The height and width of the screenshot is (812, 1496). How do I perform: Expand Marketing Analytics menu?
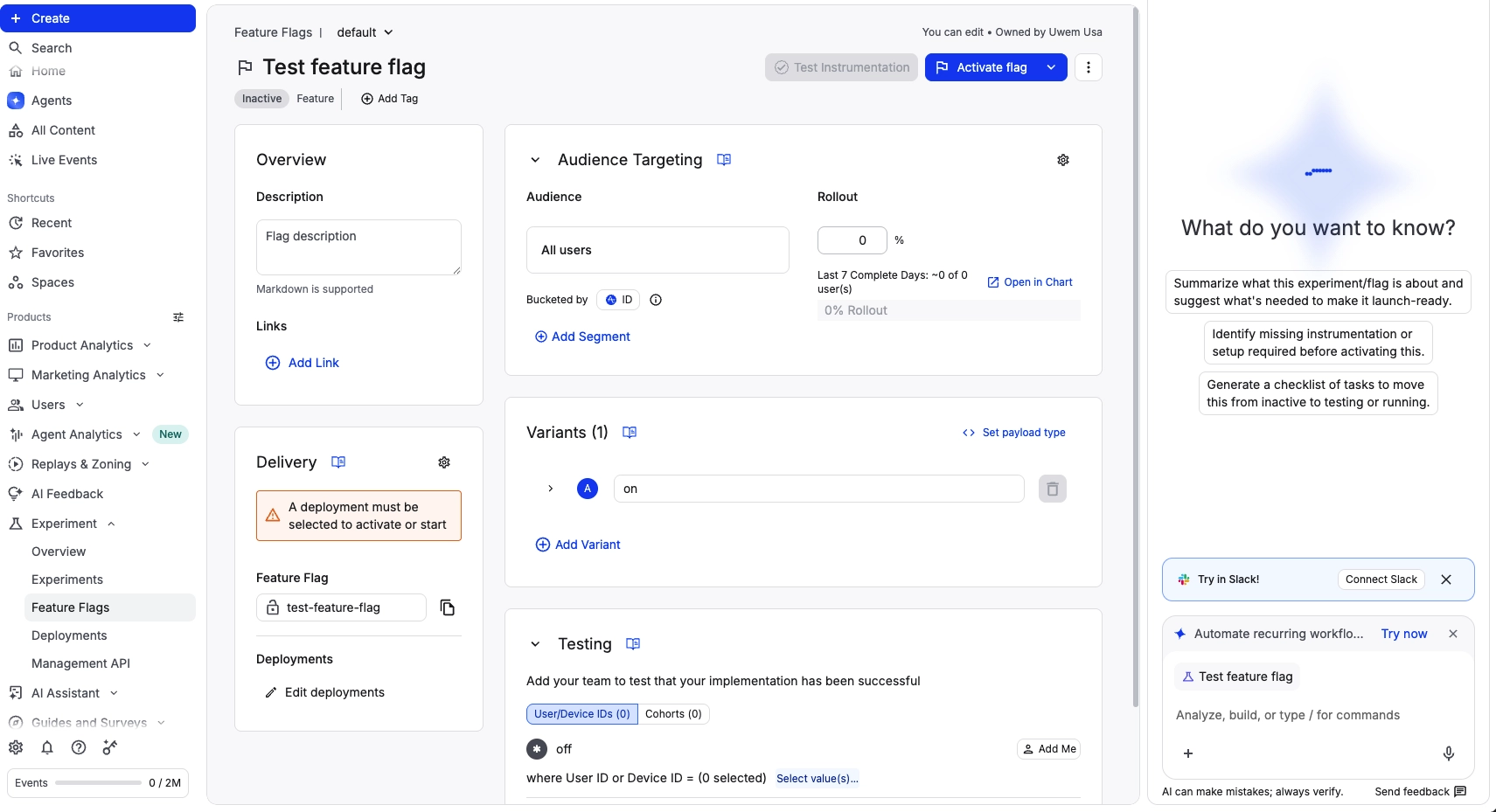tap(160, 375)
